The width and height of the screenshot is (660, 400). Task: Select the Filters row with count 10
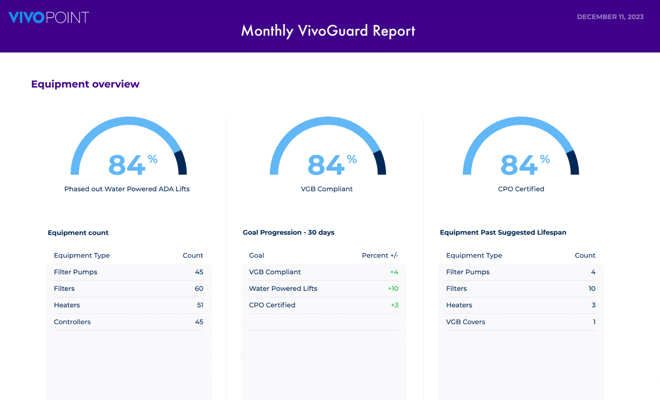point(521,288)
